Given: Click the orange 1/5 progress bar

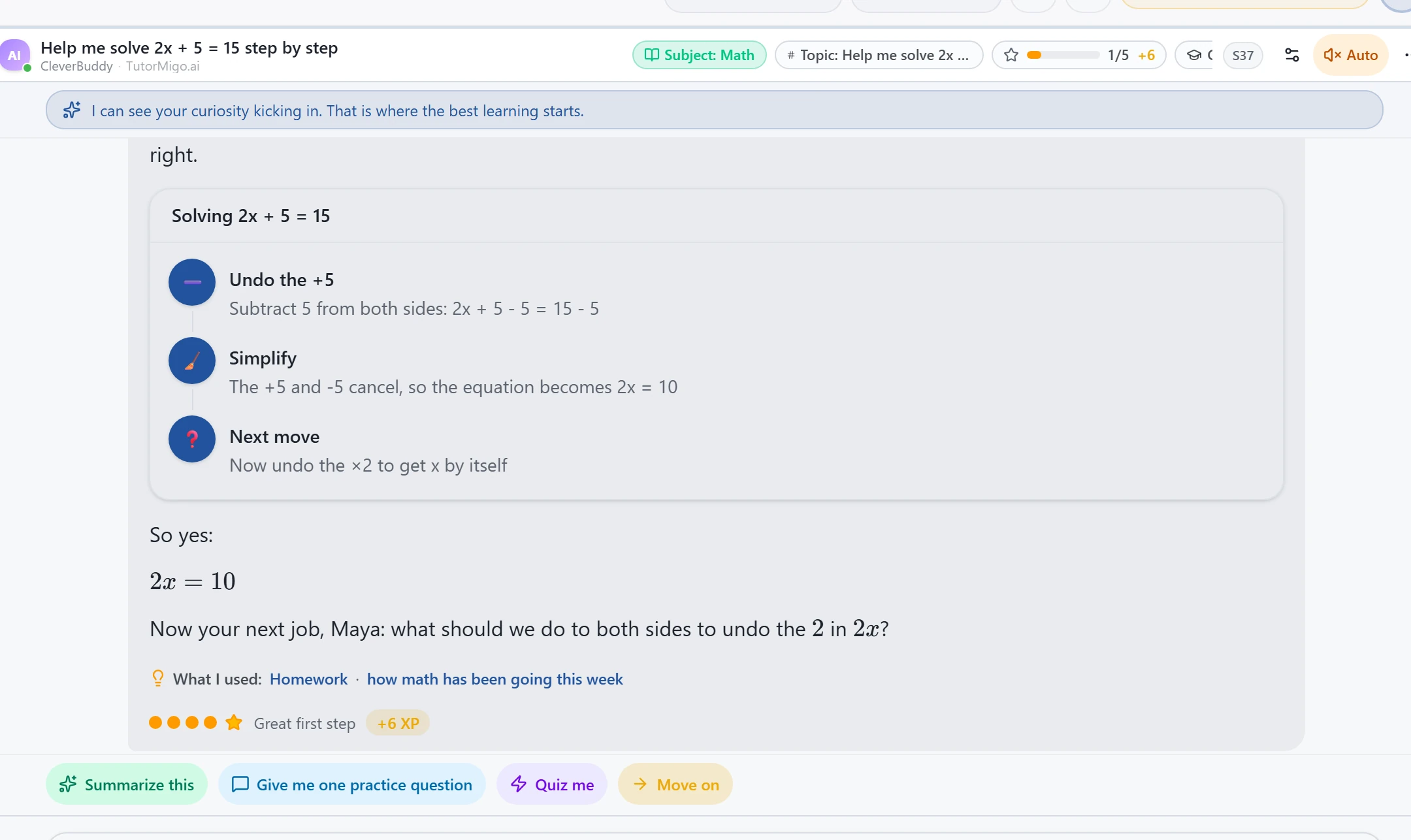Looking at the screenshot, I should (1062, 56).
